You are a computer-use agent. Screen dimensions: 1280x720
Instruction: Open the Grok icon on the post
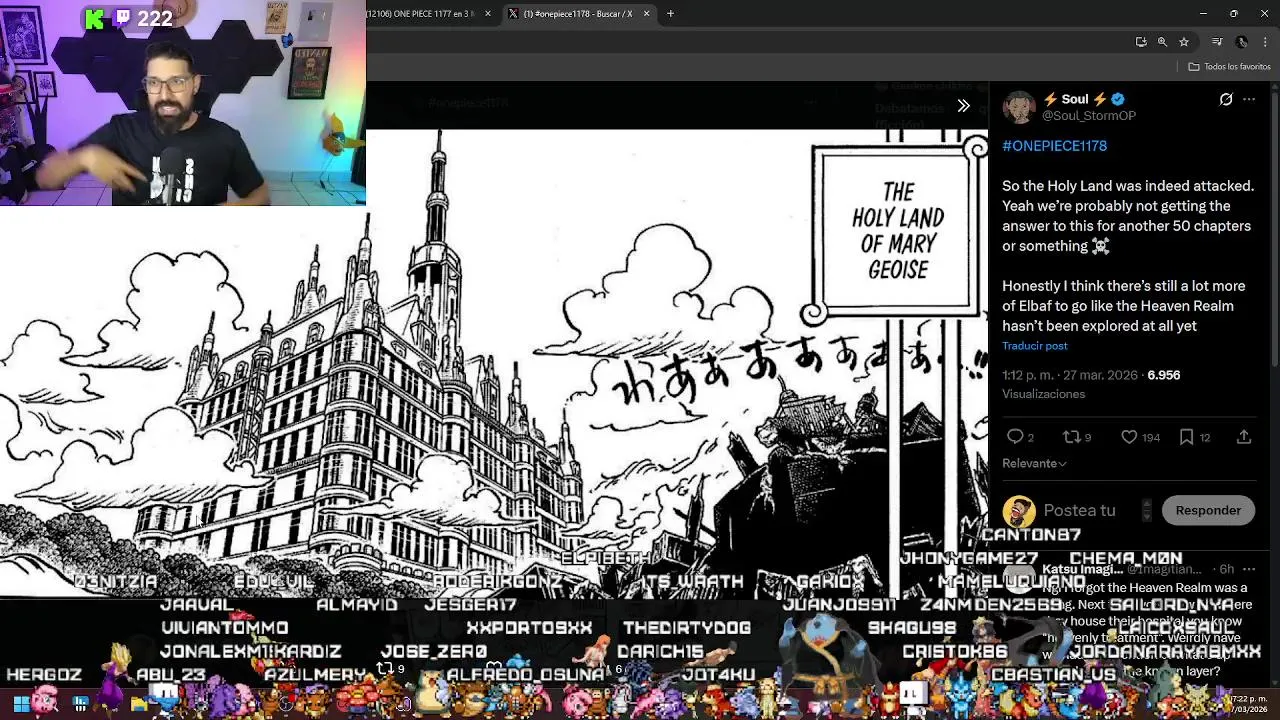coord(1226,99)
